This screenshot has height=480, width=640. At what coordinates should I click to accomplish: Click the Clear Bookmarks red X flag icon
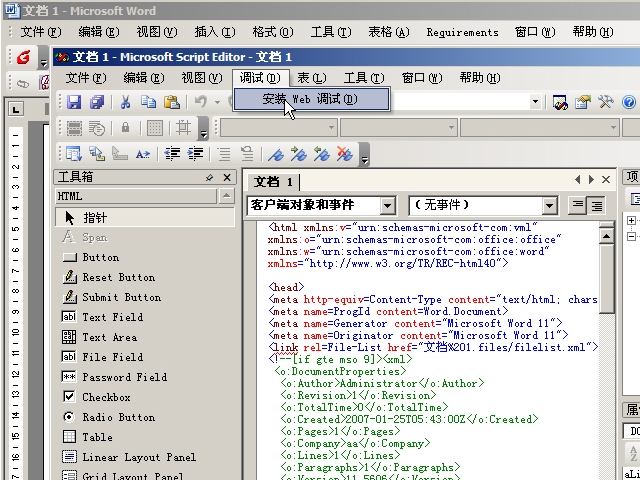[x=344, y=154]
